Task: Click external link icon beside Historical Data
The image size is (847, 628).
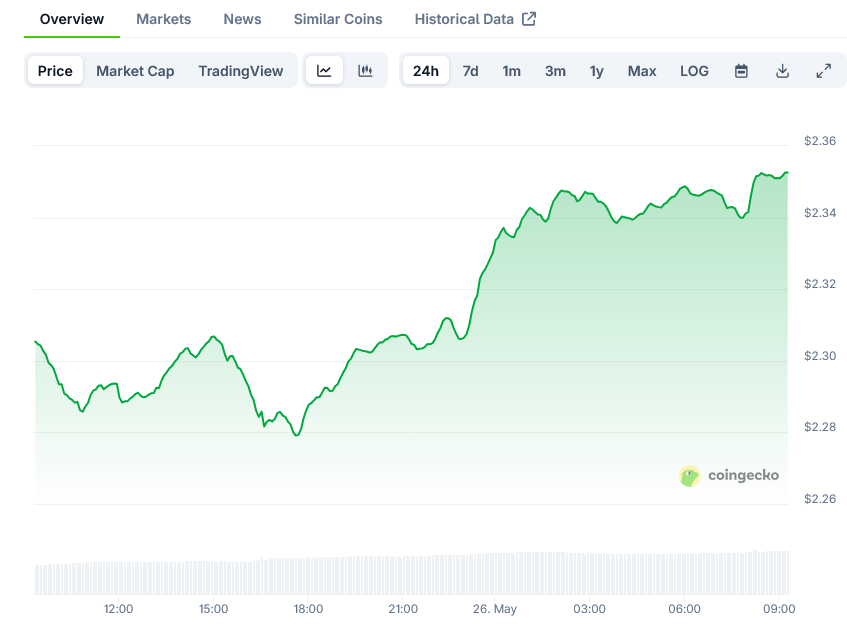Action: pyautogui.click(x=529, y=19)
